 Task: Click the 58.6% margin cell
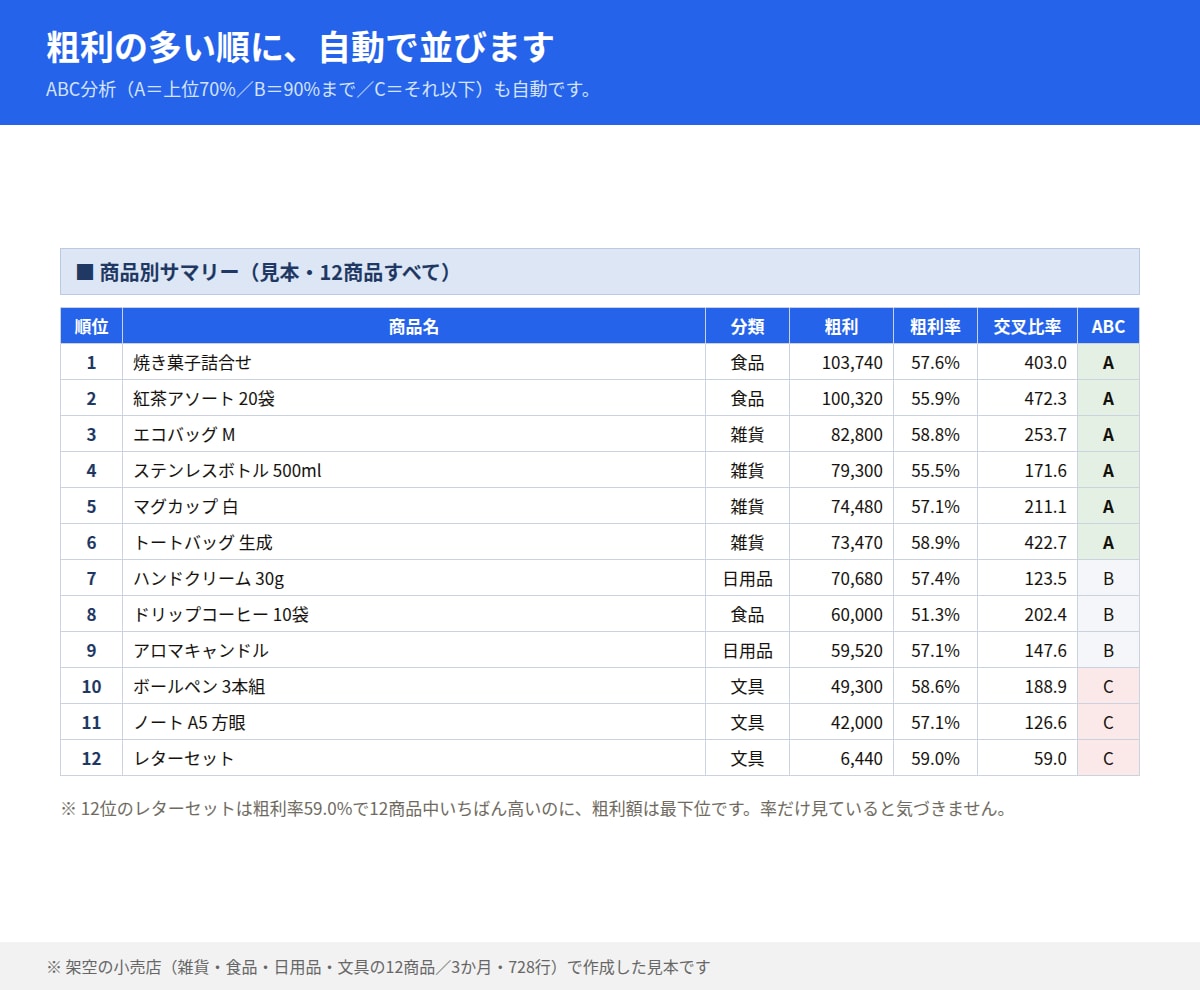point(936,686)
